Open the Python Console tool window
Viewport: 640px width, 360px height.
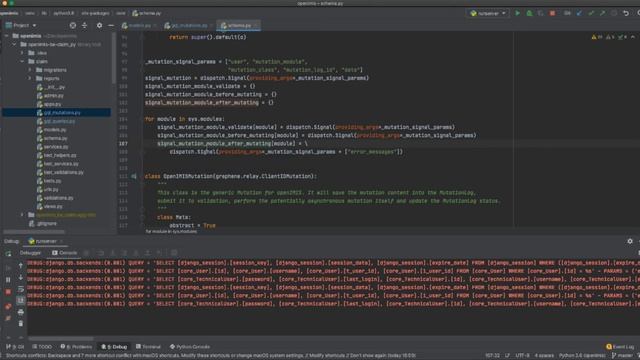pyautogui.click(x=190, y=347)
